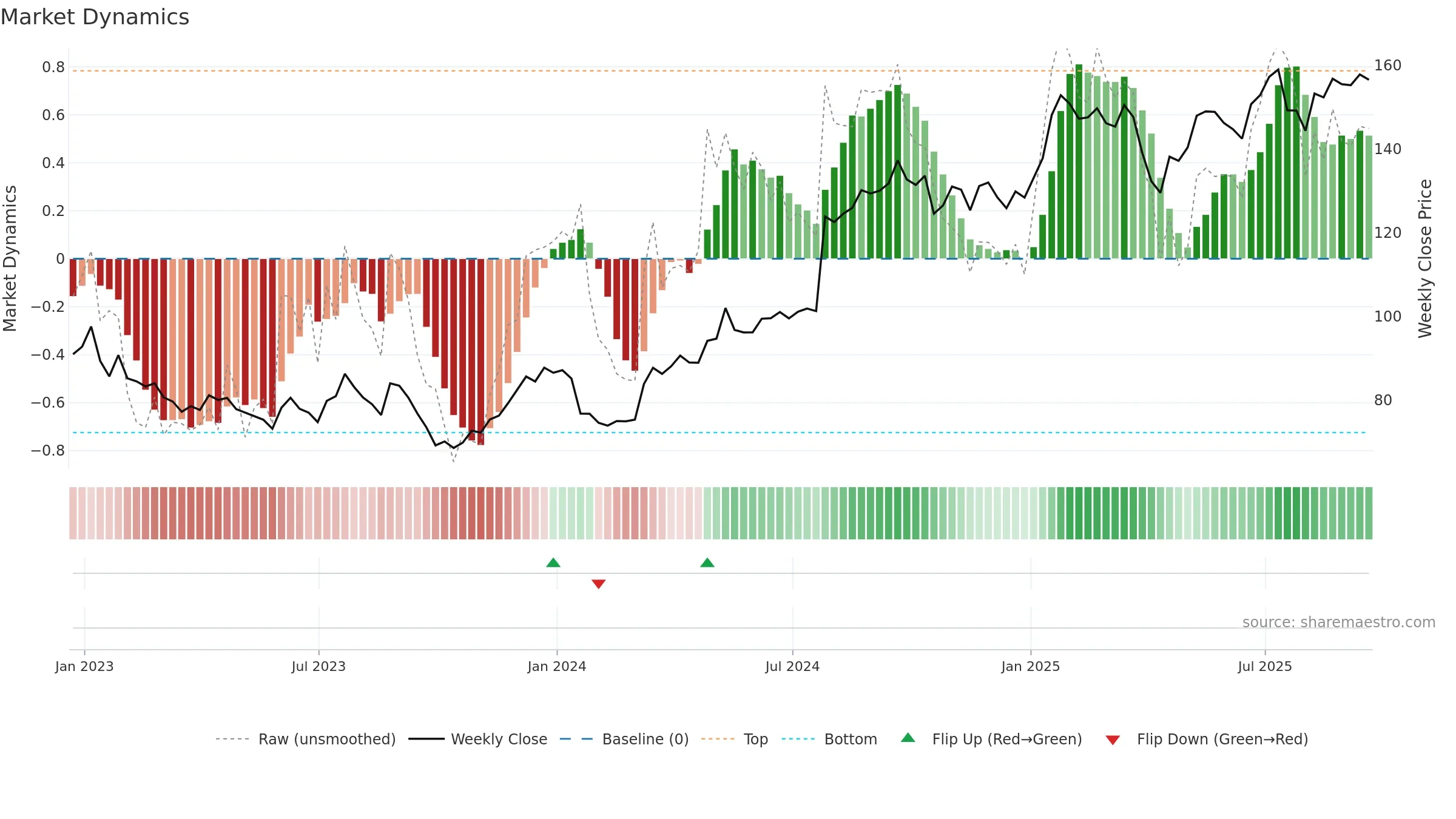Image resolution: width=1456 pixels, height=819 pixels.
Task: Click the Weekly Close Price axis title
Action: tap(1425, 258)
